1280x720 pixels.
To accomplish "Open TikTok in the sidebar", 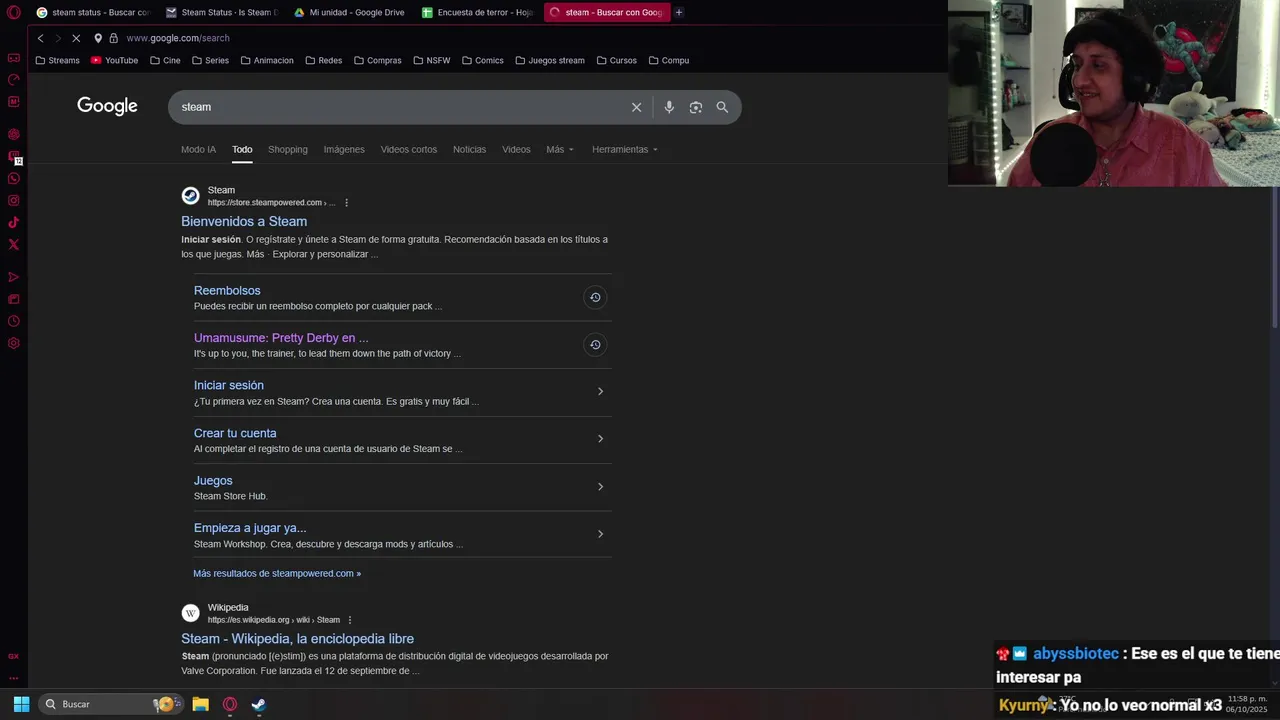I will 14,222.
